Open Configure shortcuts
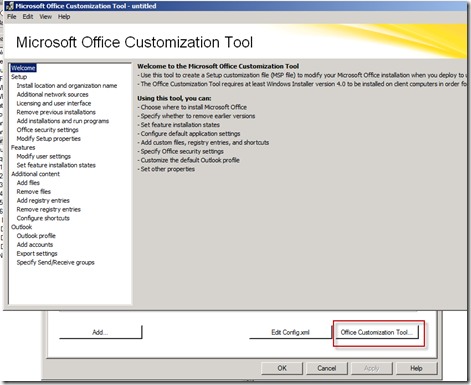 pos(43,218)
